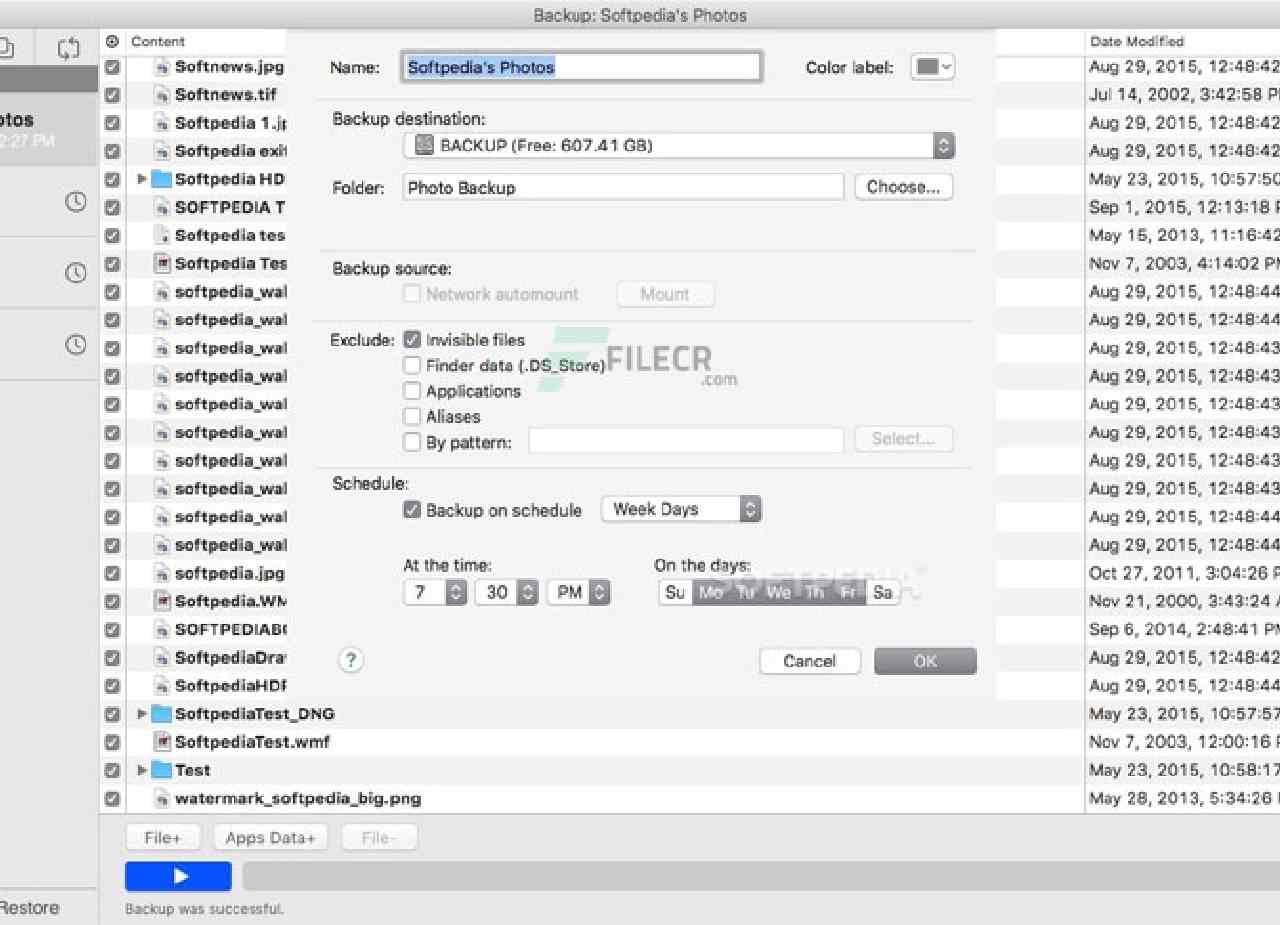The height and width of the screenshot is (925, 1280).
Task: Click the BACKUP drive icon in destination menu
Action: pos(424,146)
